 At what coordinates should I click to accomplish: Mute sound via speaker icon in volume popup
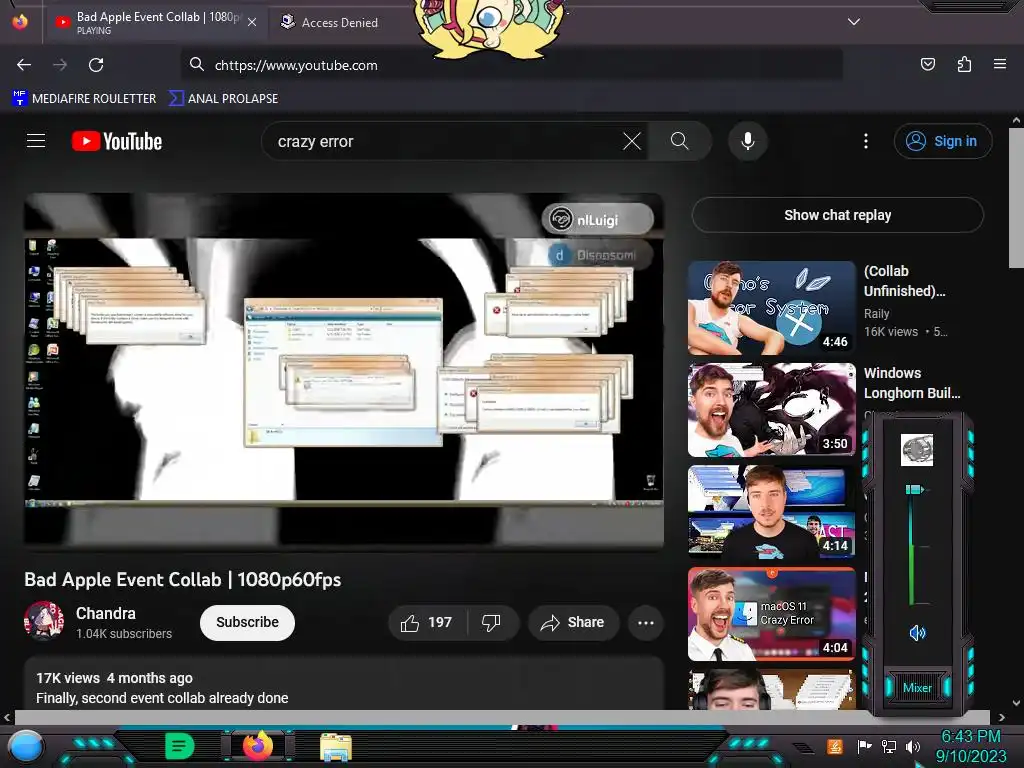[x=917, y=632]
